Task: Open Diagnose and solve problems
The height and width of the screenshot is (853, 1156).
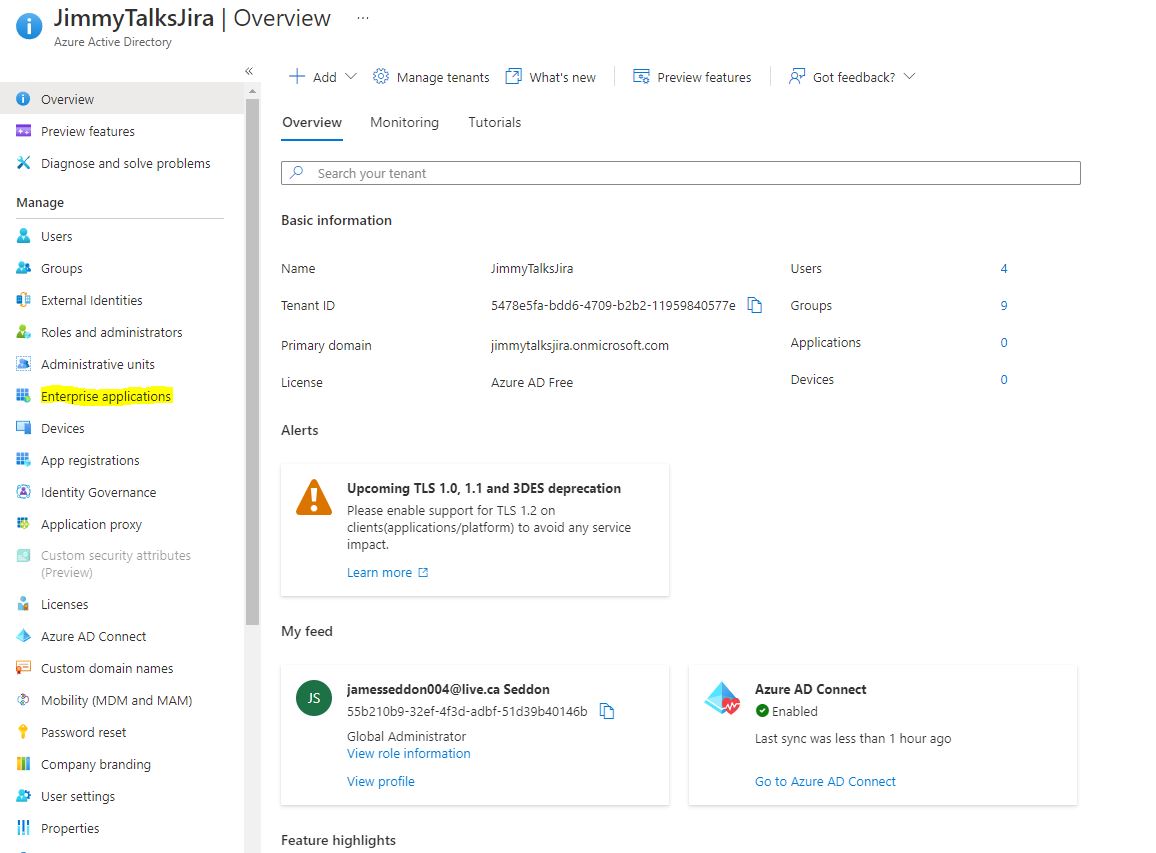Action: [x=125, y=164]
